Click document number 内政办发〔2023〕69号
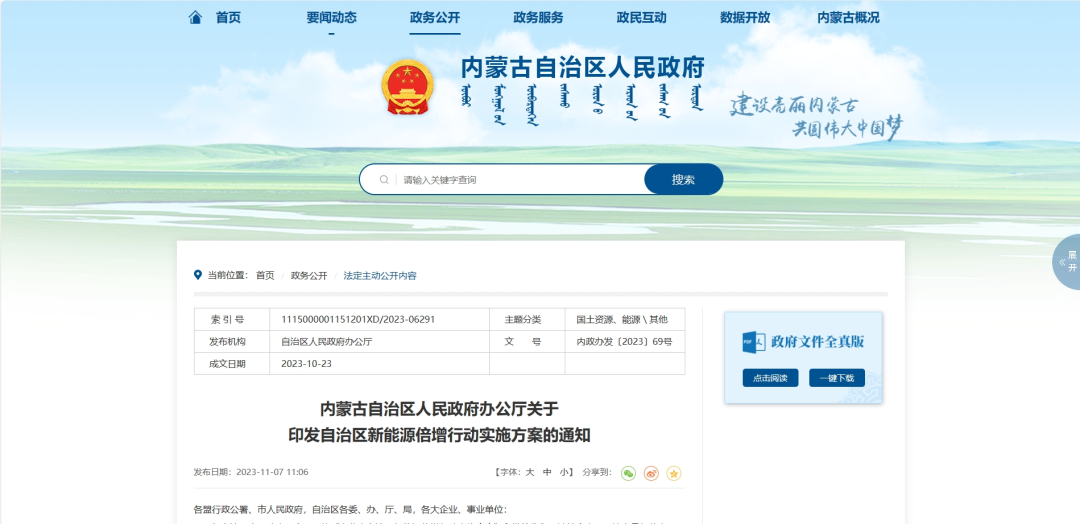Screen dimensions: 1080x524 click(x=625, y=342)
